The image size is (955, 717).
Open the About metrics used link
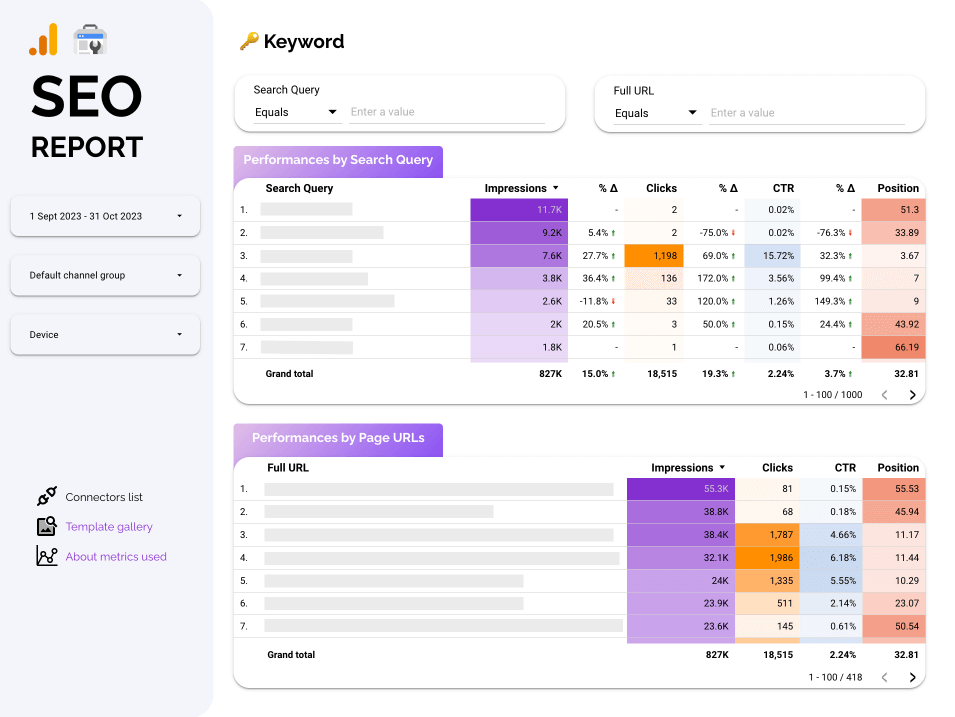click(116, 557)
